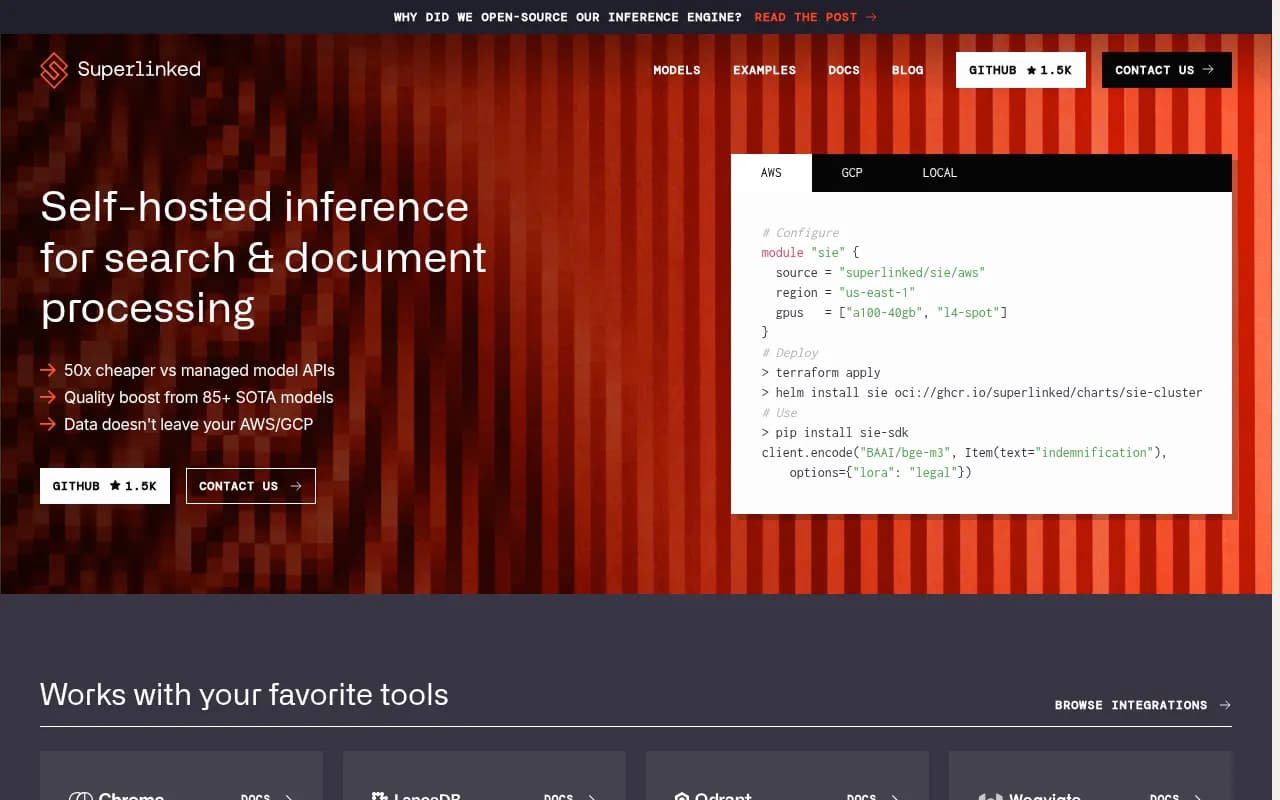Click "Data doesn't leave your AWS/GCP"

click(x=188, y=424)
